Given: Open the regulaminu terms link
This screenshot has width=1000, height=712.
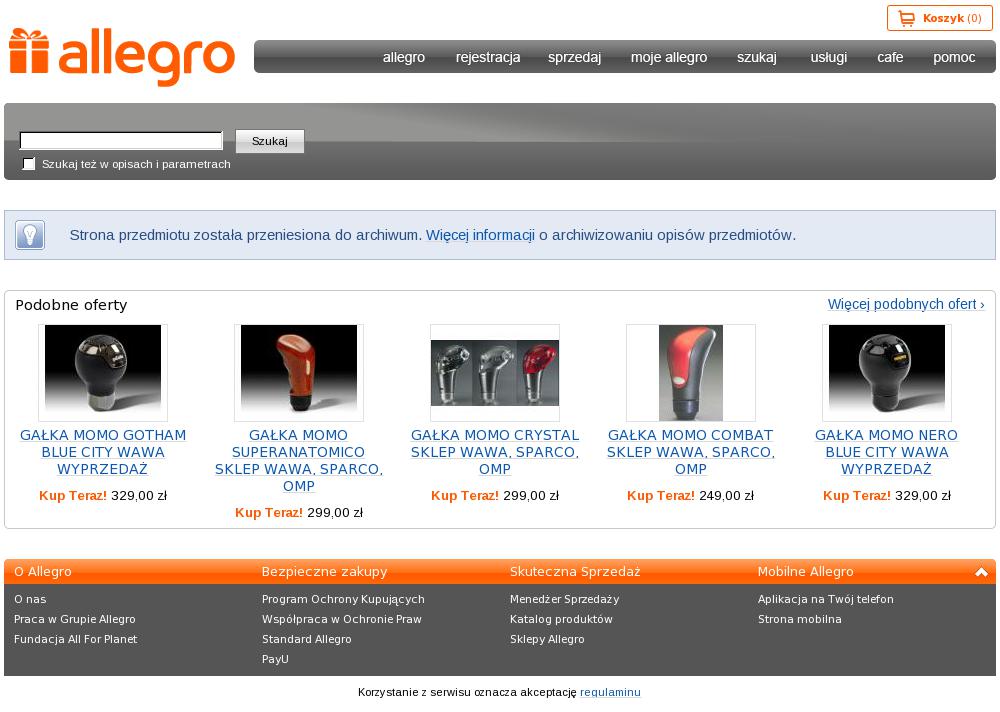Looking at the screenshot, I should [610, 692].
